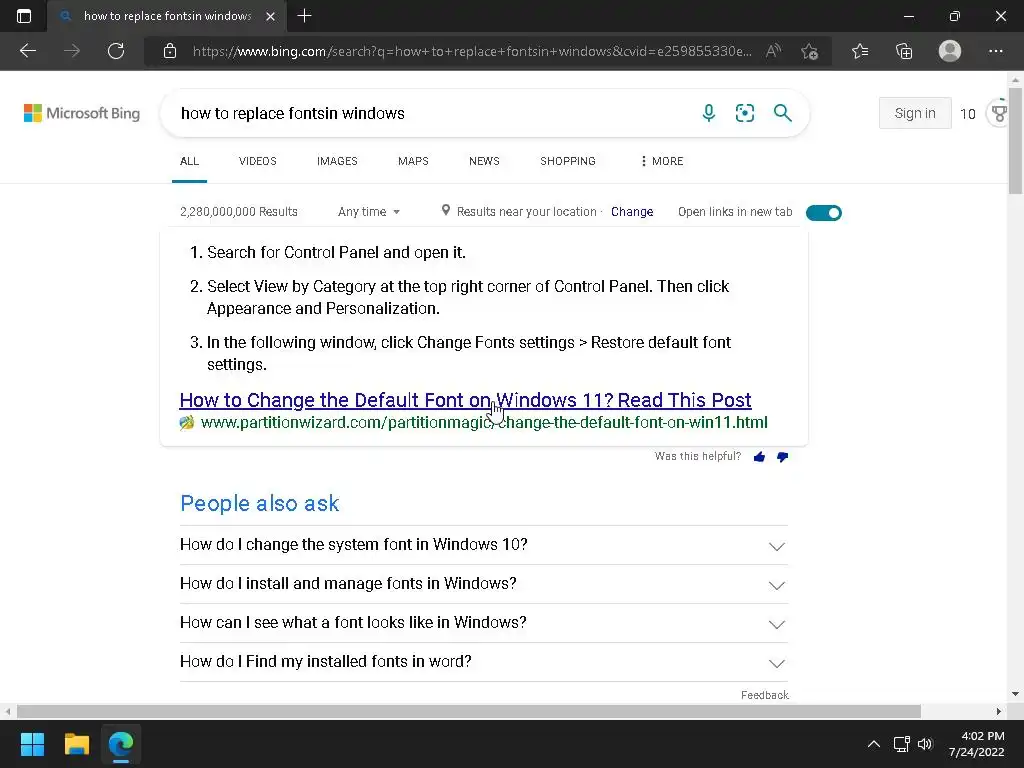Click the horizontal scrollbar thumb
The width and height of the screenshot is (1024, 768).
[468, 711]
